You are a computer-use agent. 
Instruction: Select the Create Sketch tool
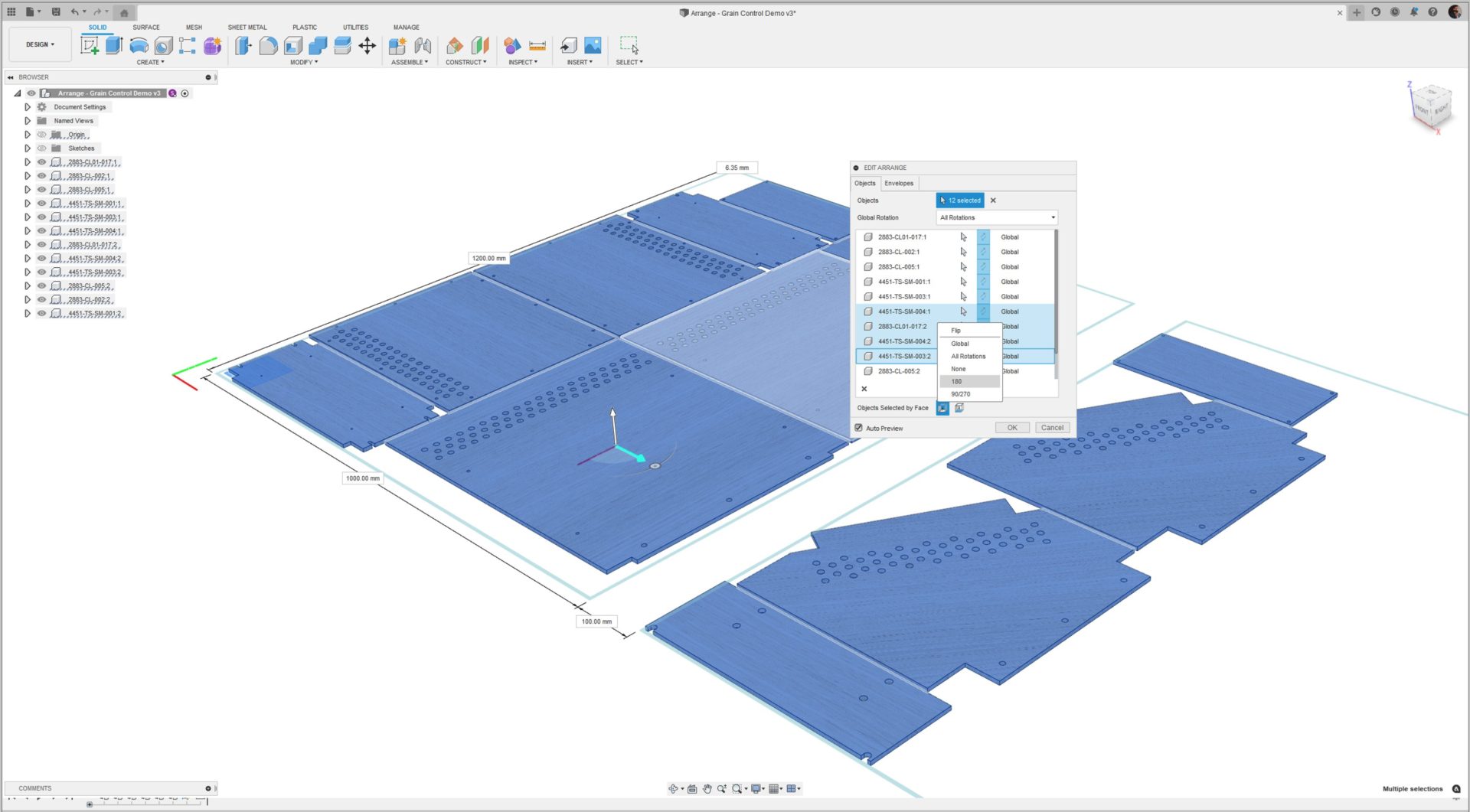90,46
